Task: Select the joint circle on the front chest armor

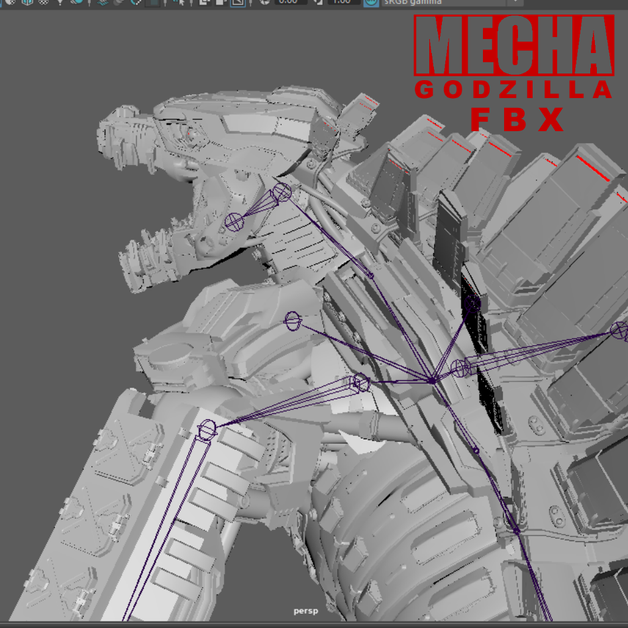Action: pyautogui.click(x=293, y=321)
